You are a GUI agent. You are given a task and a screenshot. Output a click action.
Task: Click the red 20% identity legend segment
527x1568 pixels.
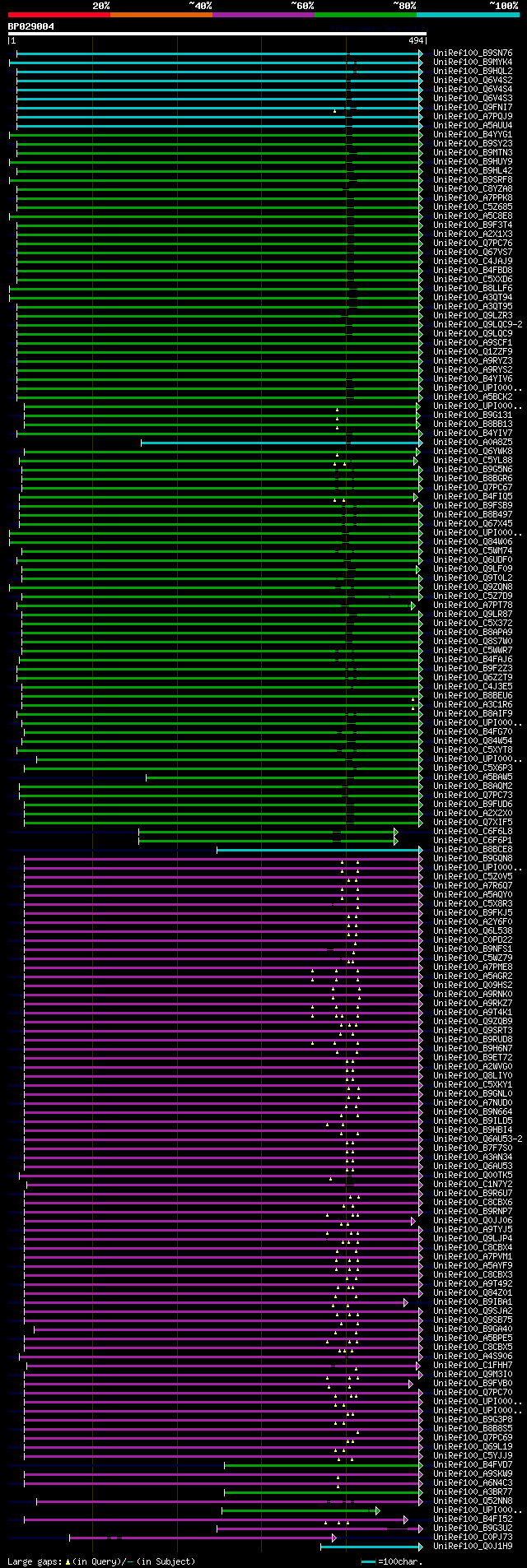58,15
